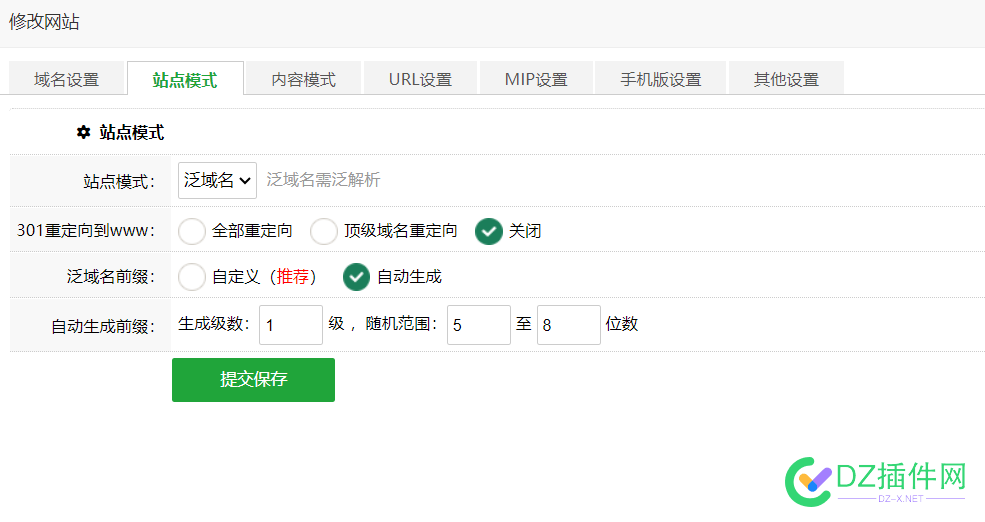Go to the MIP设置 tab
Image resolution: width=985 pixels, height=522 pixels.
536,79
